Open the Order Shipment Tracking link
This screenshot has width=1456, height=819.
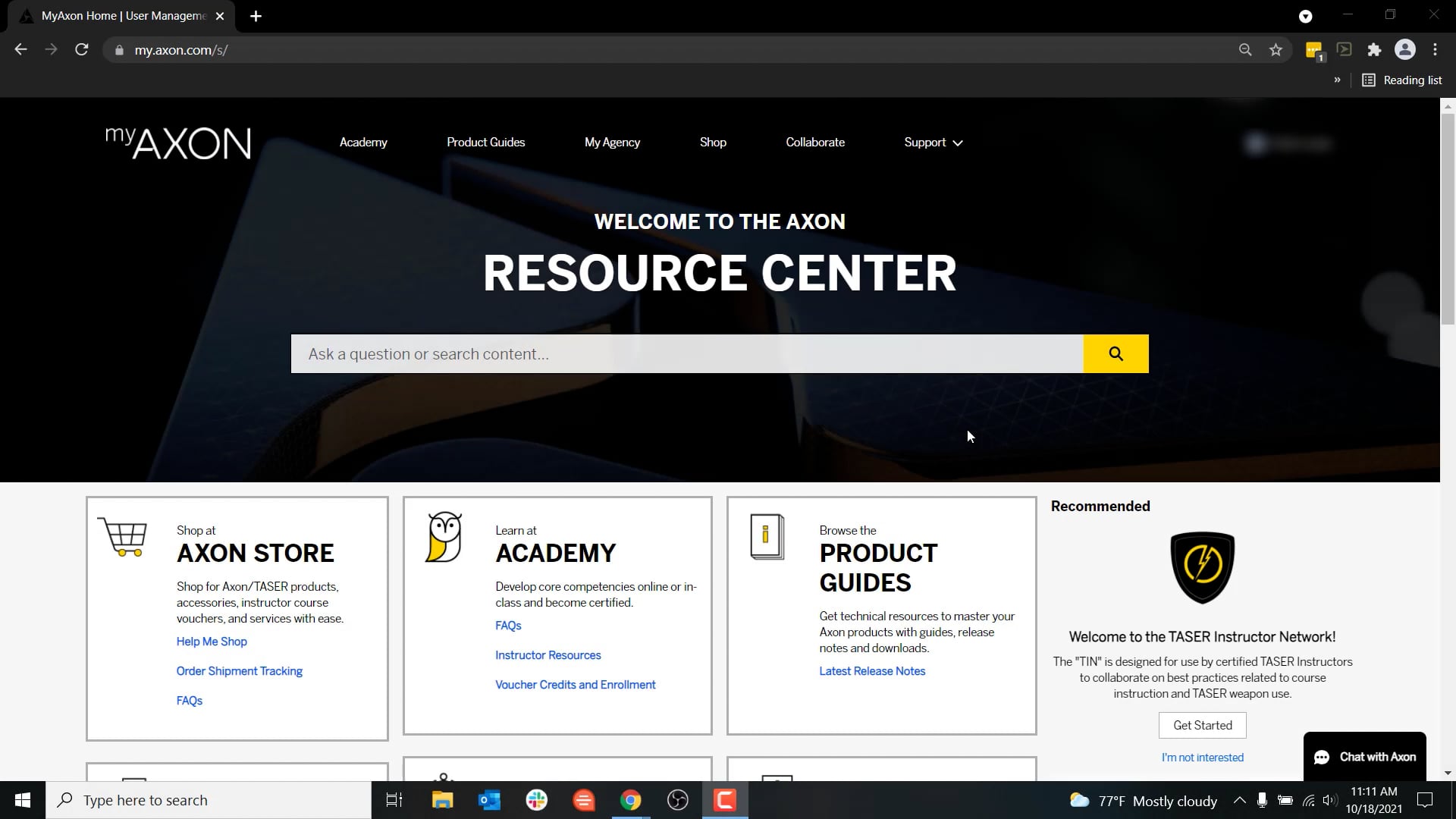coord(239,670)
